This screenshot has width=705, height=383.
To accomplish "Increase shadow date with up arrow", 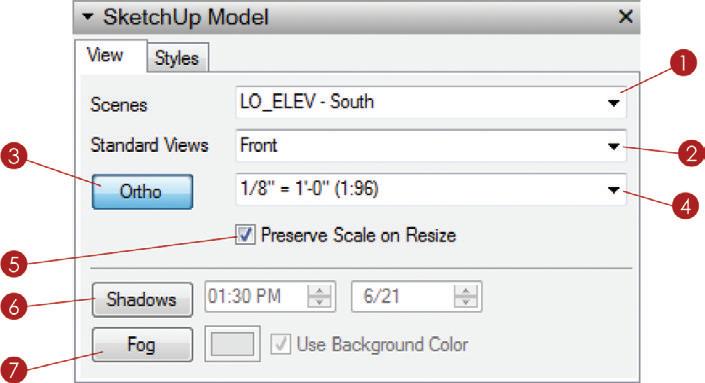I will point(466,290).
